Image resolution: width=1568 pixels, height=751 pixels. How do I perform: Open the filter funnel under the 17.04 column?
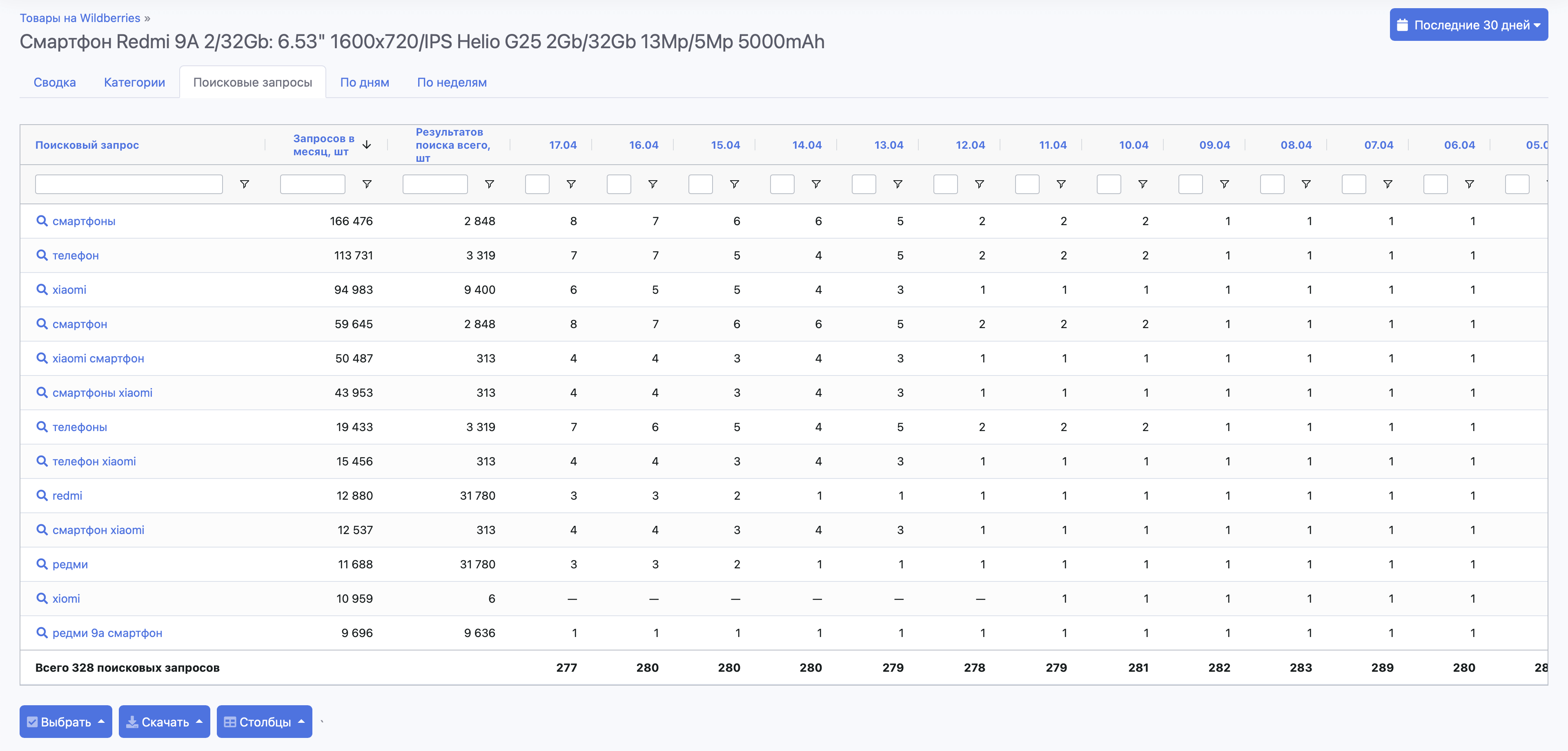[x=571, y=184]
